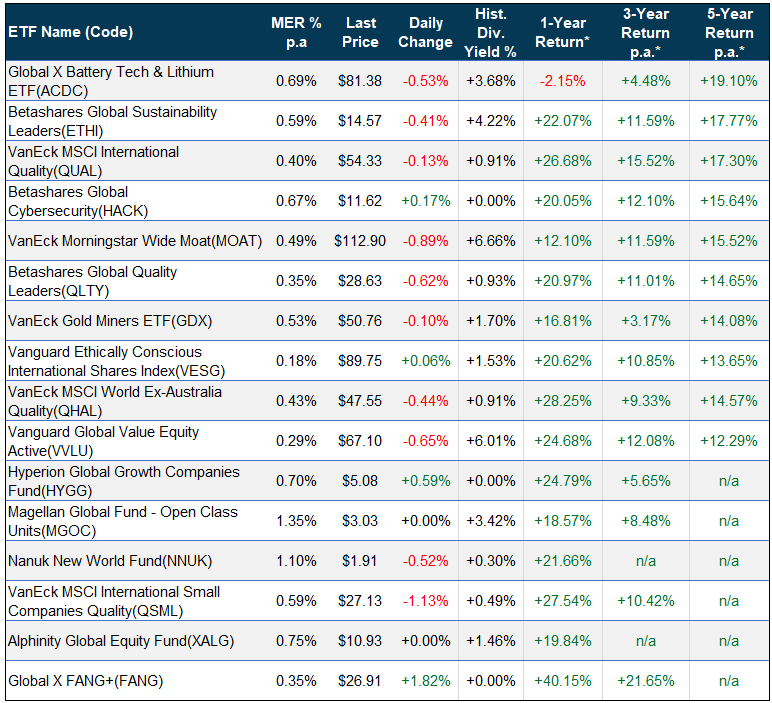The image size is (772, 703).
Task: Click QLTY daily change -0.62%
Action: [425, 281]
